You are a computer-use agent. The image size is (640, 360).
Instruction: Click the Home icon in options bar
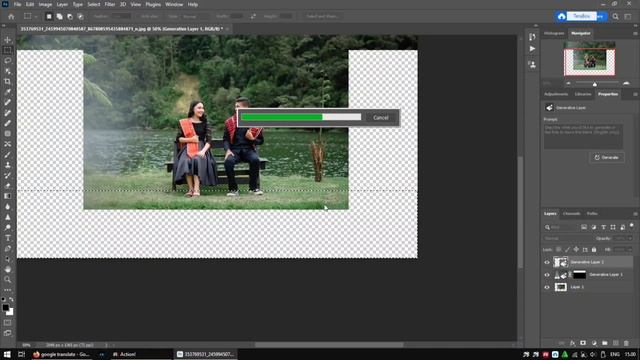coord(11,16)
